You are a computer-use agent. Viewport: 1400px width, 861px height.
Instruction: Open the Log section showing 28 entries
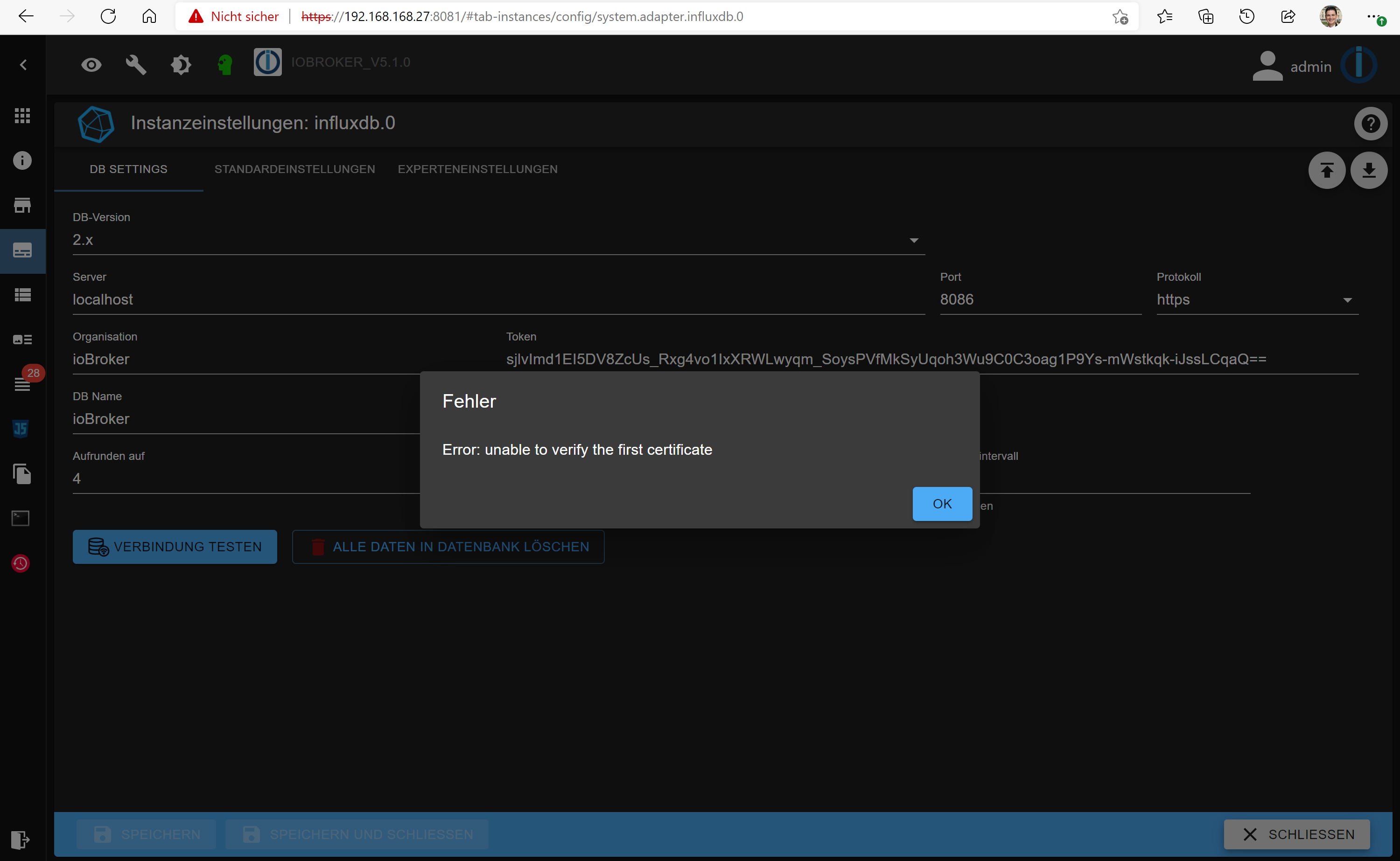pos(23,384)
